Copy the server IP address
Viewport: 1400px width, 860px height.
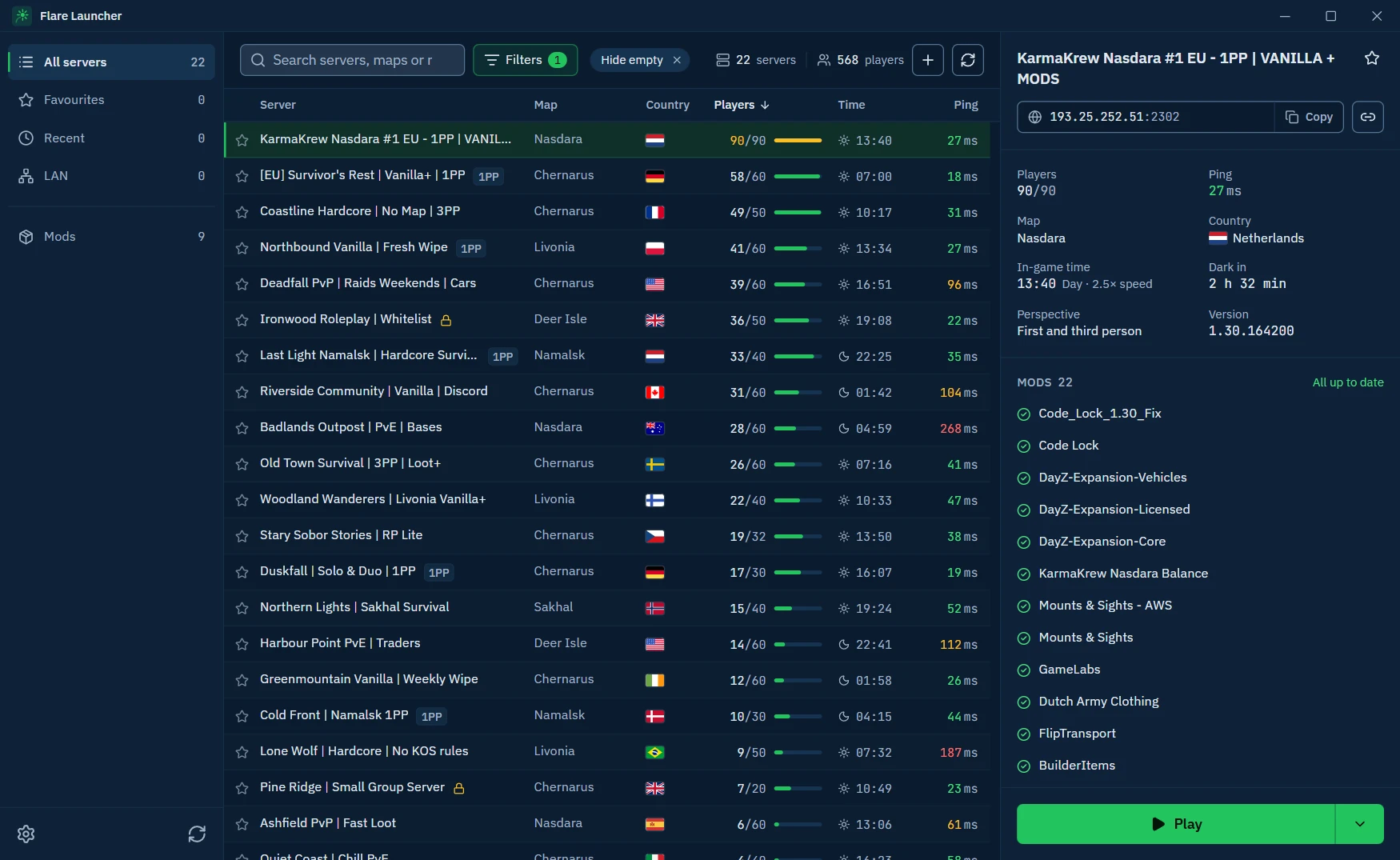coord(1309,117)
